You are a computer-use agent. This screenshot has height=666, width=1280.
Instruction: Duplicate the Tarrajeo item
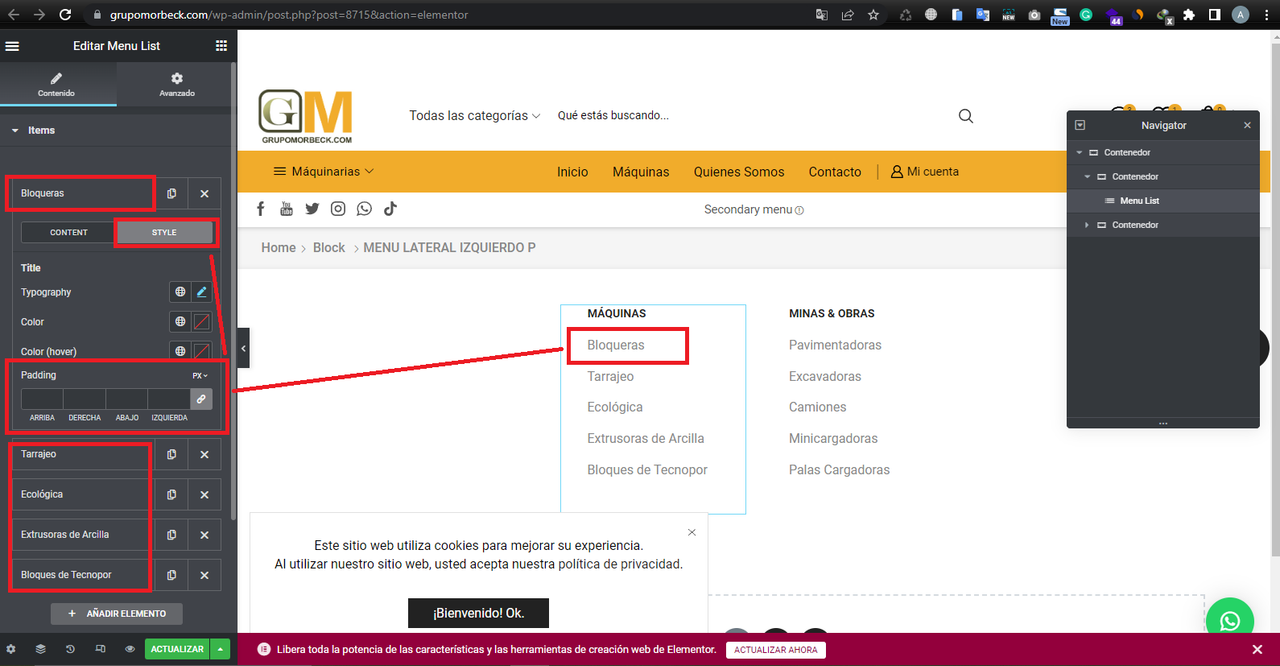coord(172,454)
